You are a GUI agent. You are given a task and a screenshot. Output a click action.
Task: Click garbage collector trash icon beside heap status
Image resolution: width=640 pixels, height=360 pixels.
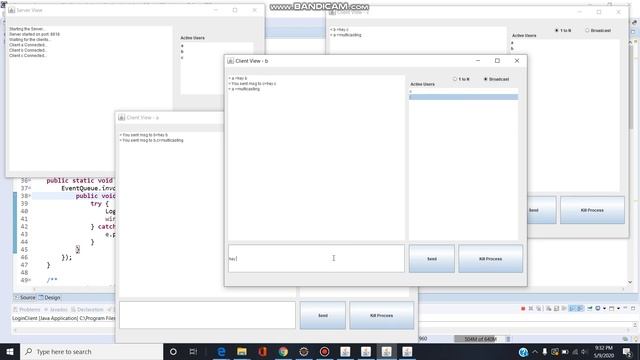508,339
